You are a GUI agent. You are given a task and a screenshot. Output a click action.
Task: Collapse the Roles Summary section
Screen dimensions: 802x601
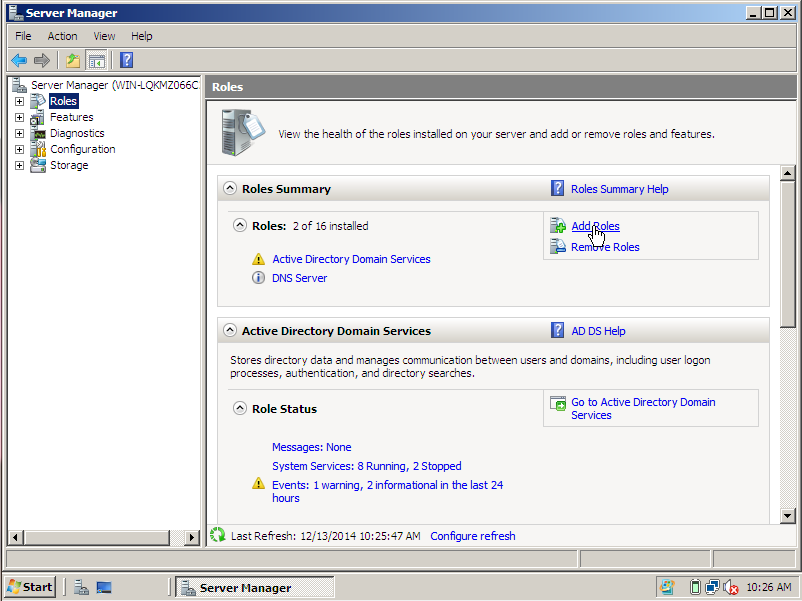(230, 188)
